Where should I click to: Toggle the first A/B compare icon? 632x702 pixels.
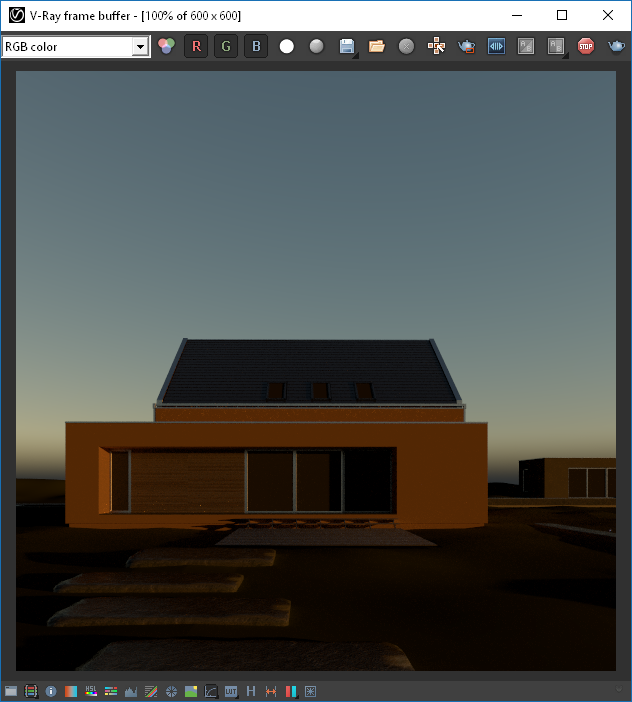click(x=526, y=46)
